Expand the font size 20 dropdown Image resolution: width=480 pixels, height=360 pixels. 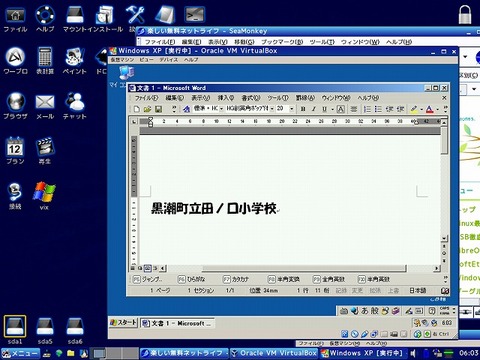(x=292, y=109)
